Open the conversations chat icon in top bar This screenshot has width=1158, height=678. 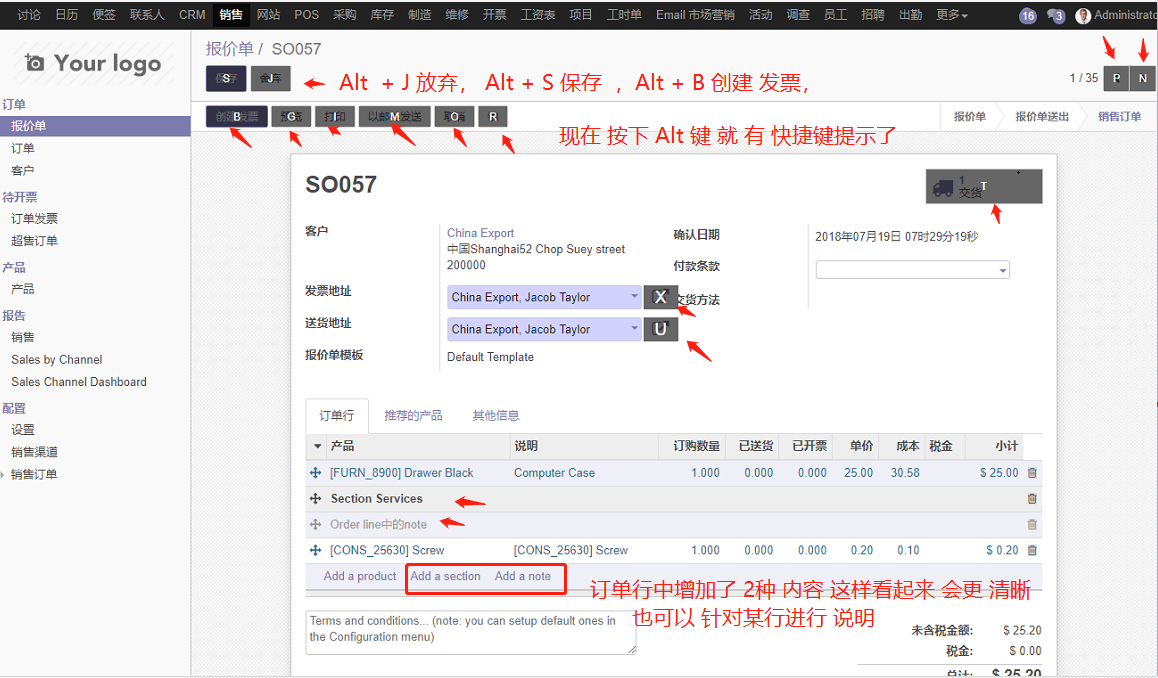pyautogui.click(x=1055, y=16)
